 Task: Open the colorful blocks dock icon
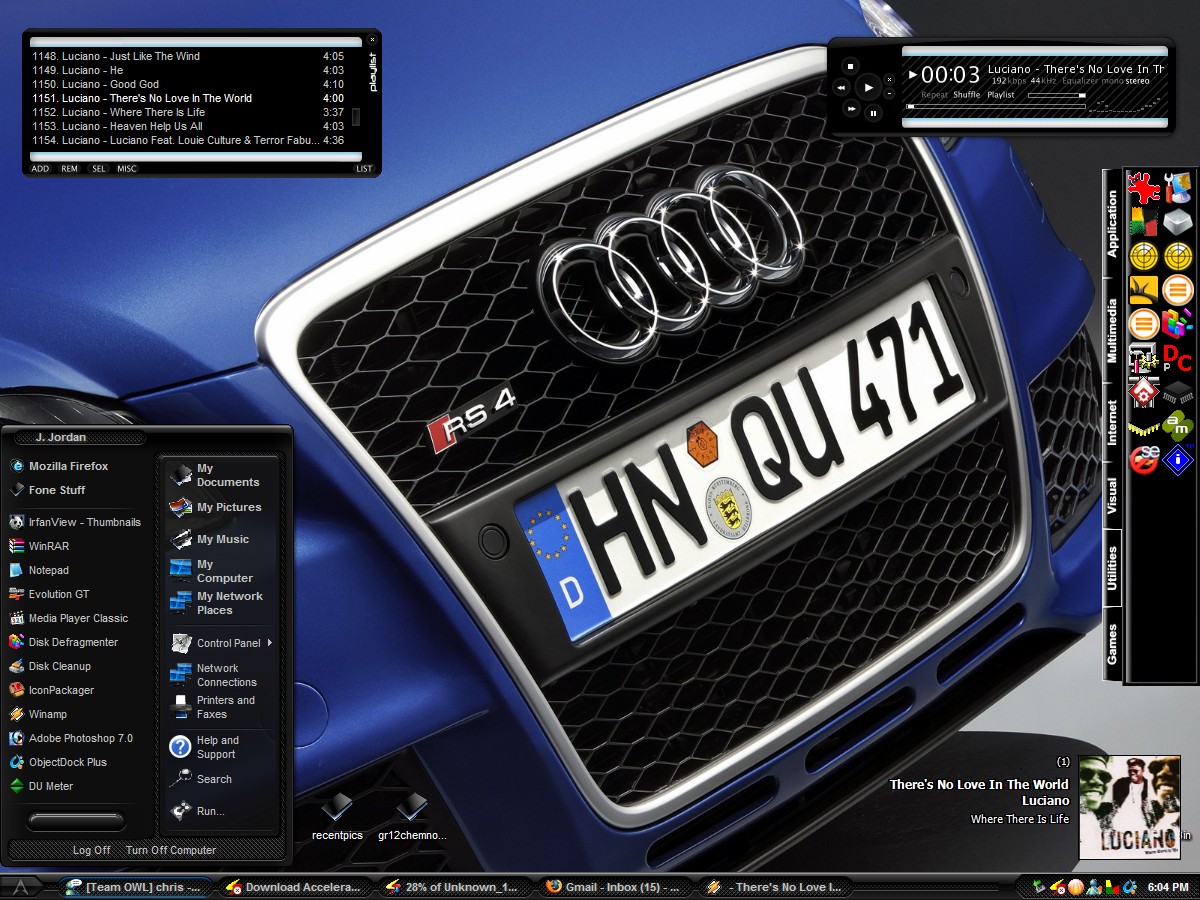coord(1178,323)
